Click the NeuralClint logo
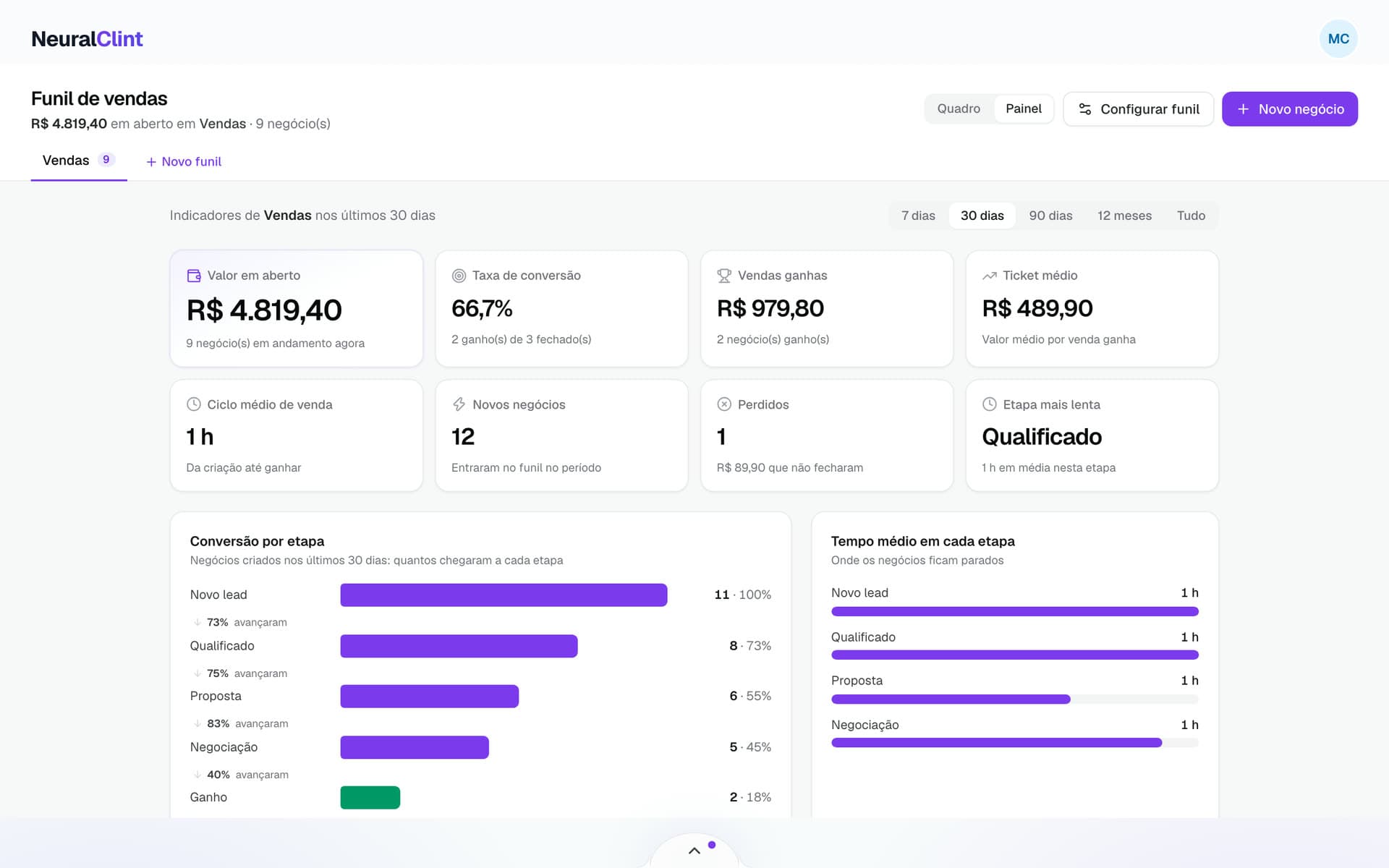 87,38
